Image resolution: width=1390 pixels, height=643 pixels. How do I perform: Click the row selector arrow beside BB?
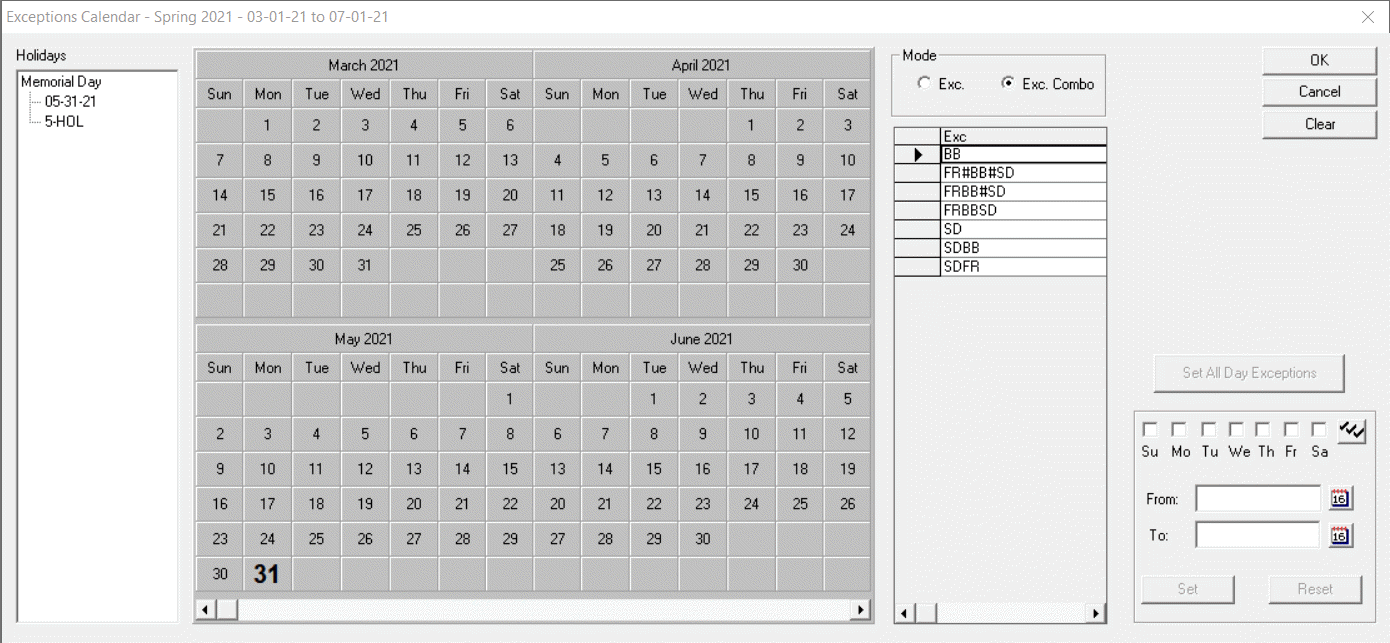coord(918,154)
